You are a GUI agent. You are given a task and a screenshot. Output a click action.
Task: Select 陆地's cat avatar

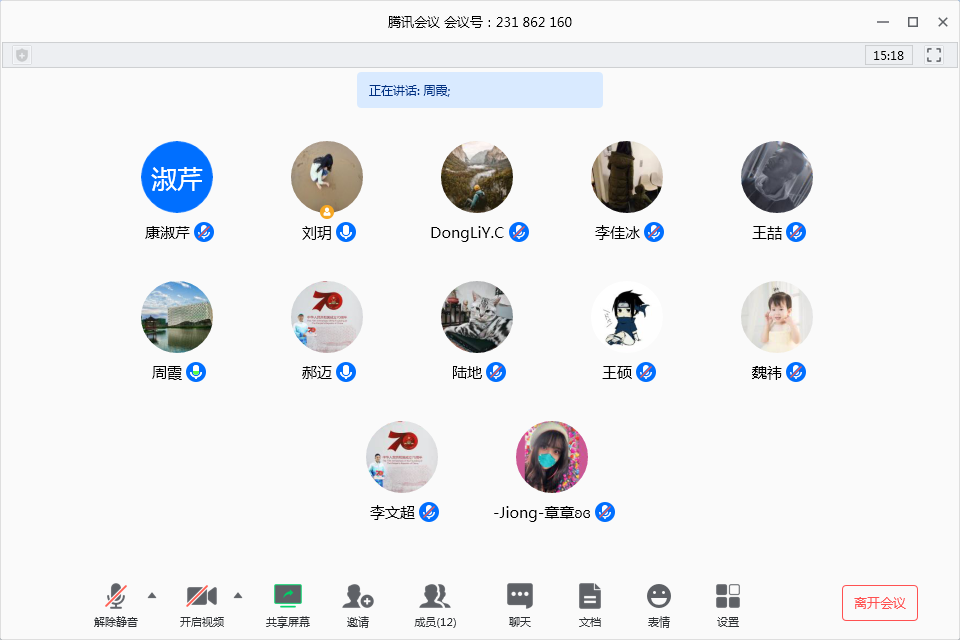pyautogui.click(x=477, y=317)
